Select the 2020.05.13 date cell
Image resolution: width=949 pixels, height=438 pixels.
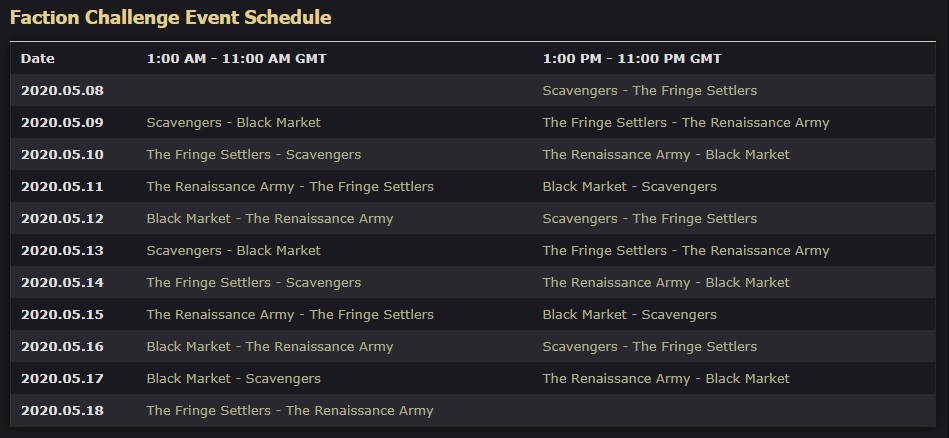coord(62,251)
